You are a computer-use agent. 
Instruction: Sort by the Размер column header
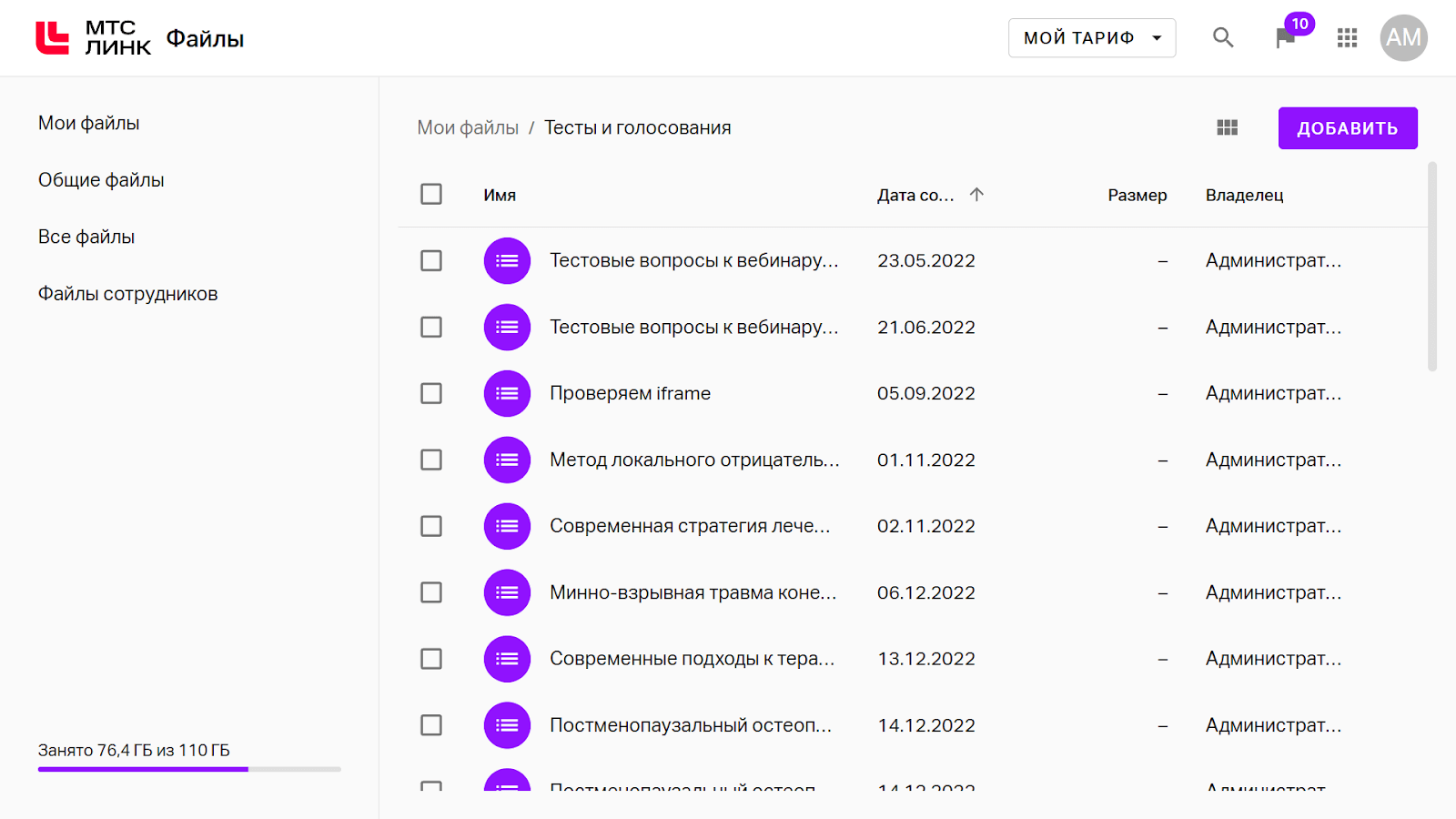tap(1137, 195)
